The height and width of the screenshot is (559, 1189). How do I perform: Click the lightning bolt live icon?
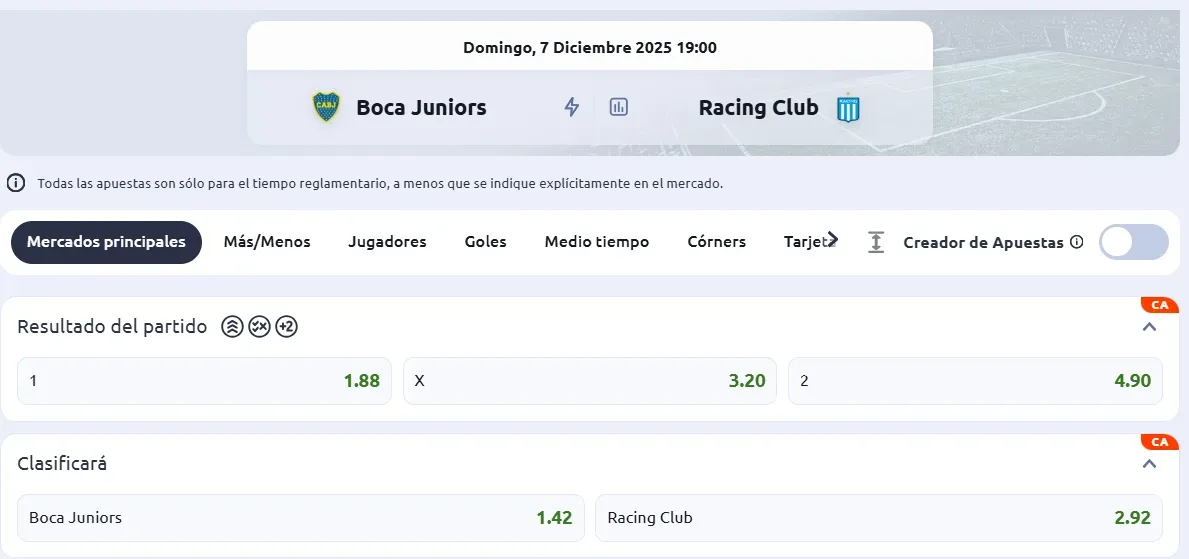pos(572,107)
